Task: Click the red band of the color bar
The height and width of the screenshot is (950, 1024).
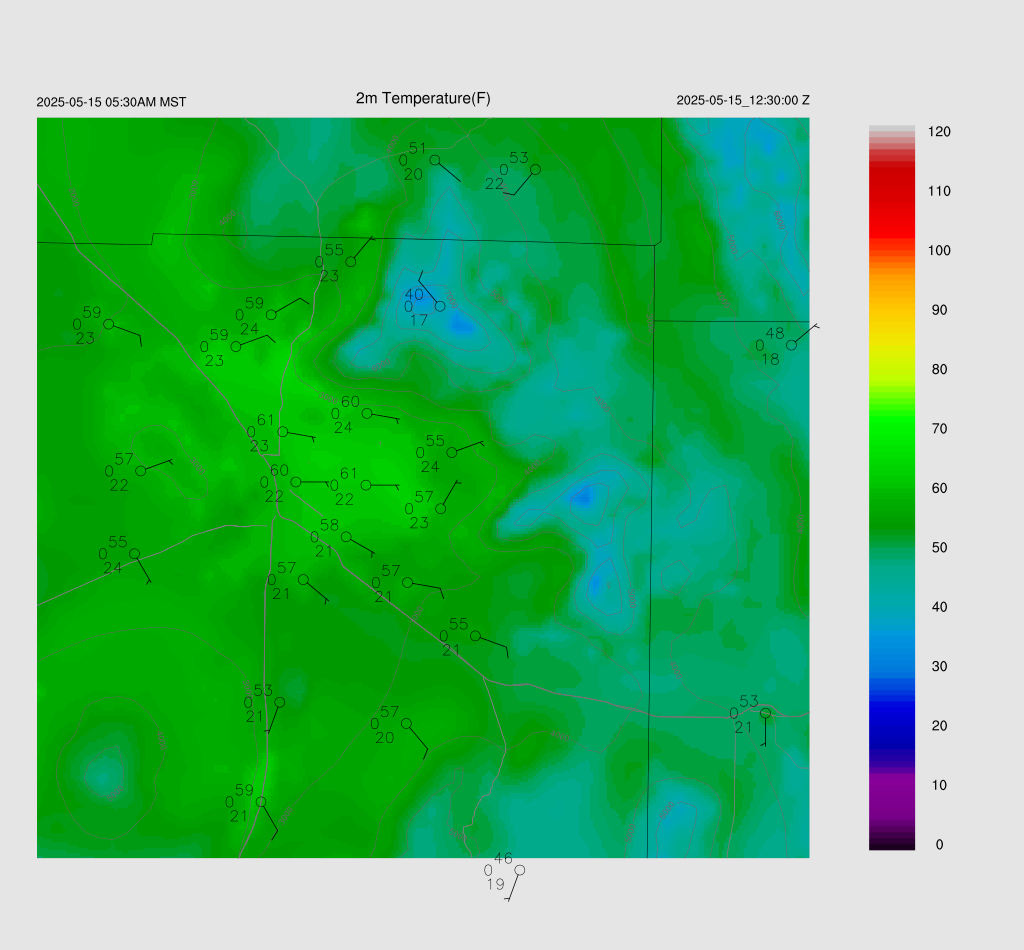Action: (891, 202)
